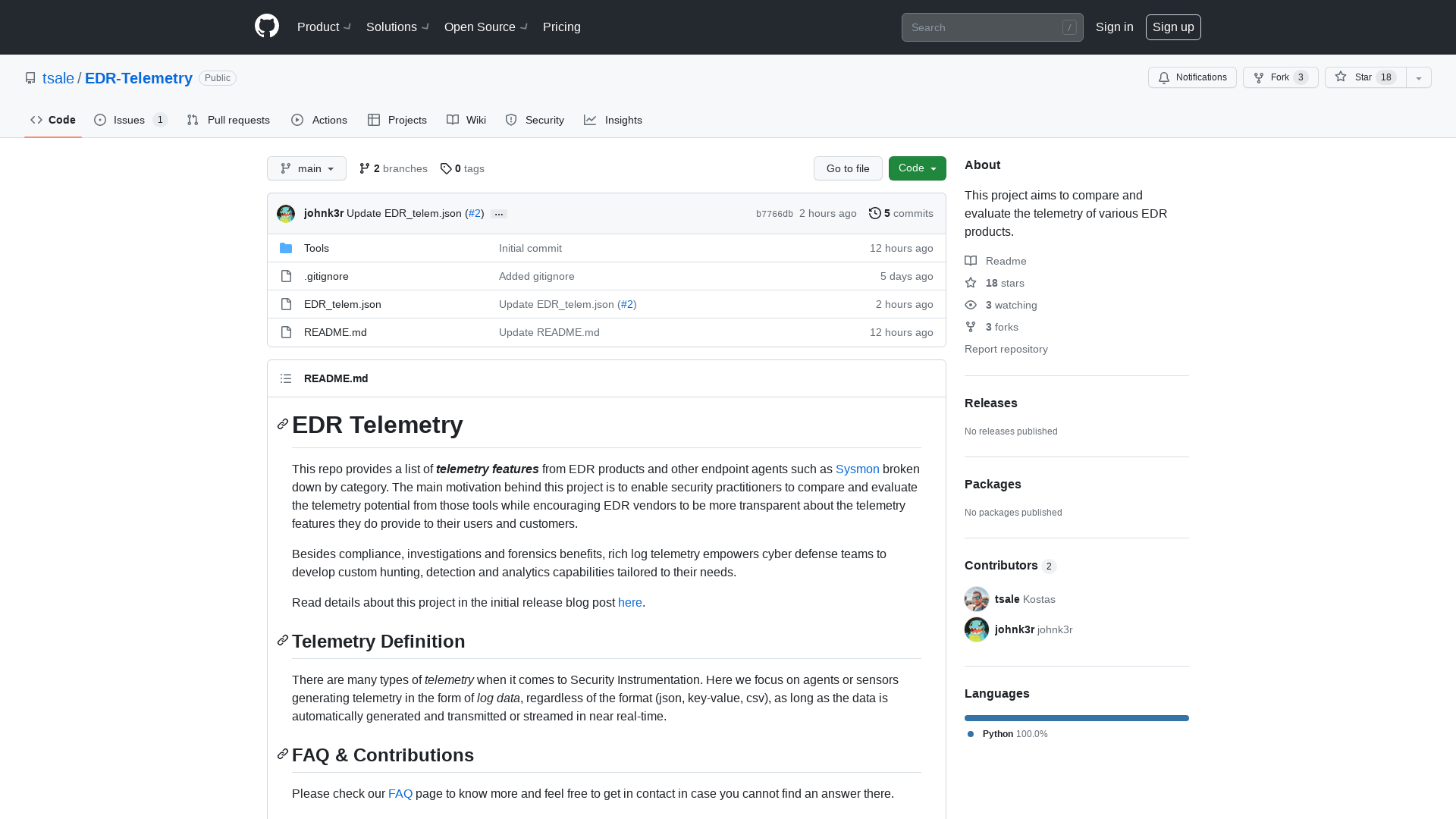This screenshot has width=1456, height=819.
Task: Click the Issues icon with badge
Action: click(x=130, y=120)
